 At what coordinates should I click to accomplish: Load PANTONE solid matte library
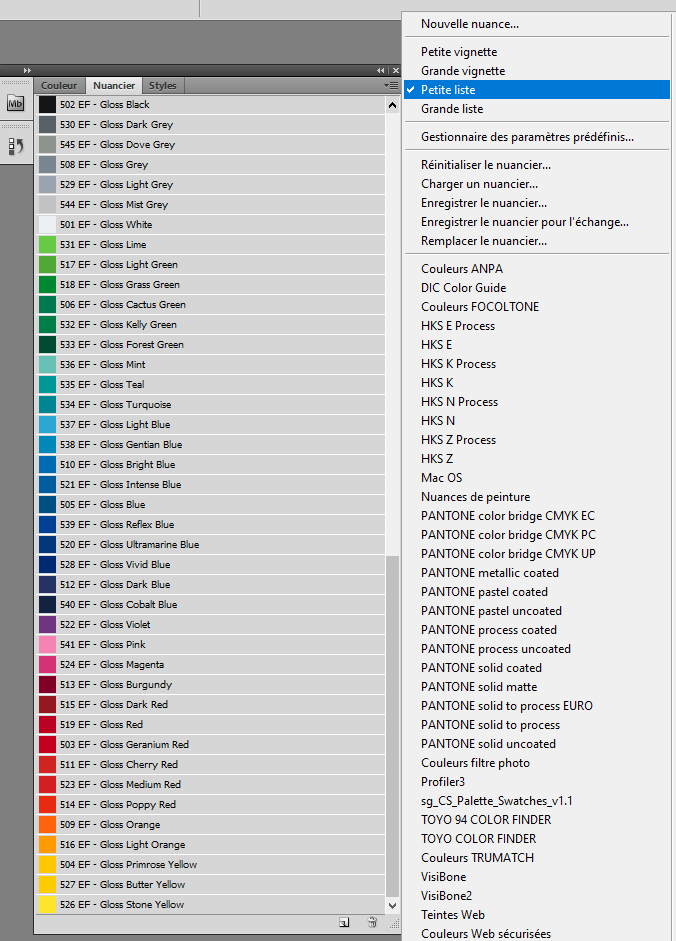pos(479,687)
